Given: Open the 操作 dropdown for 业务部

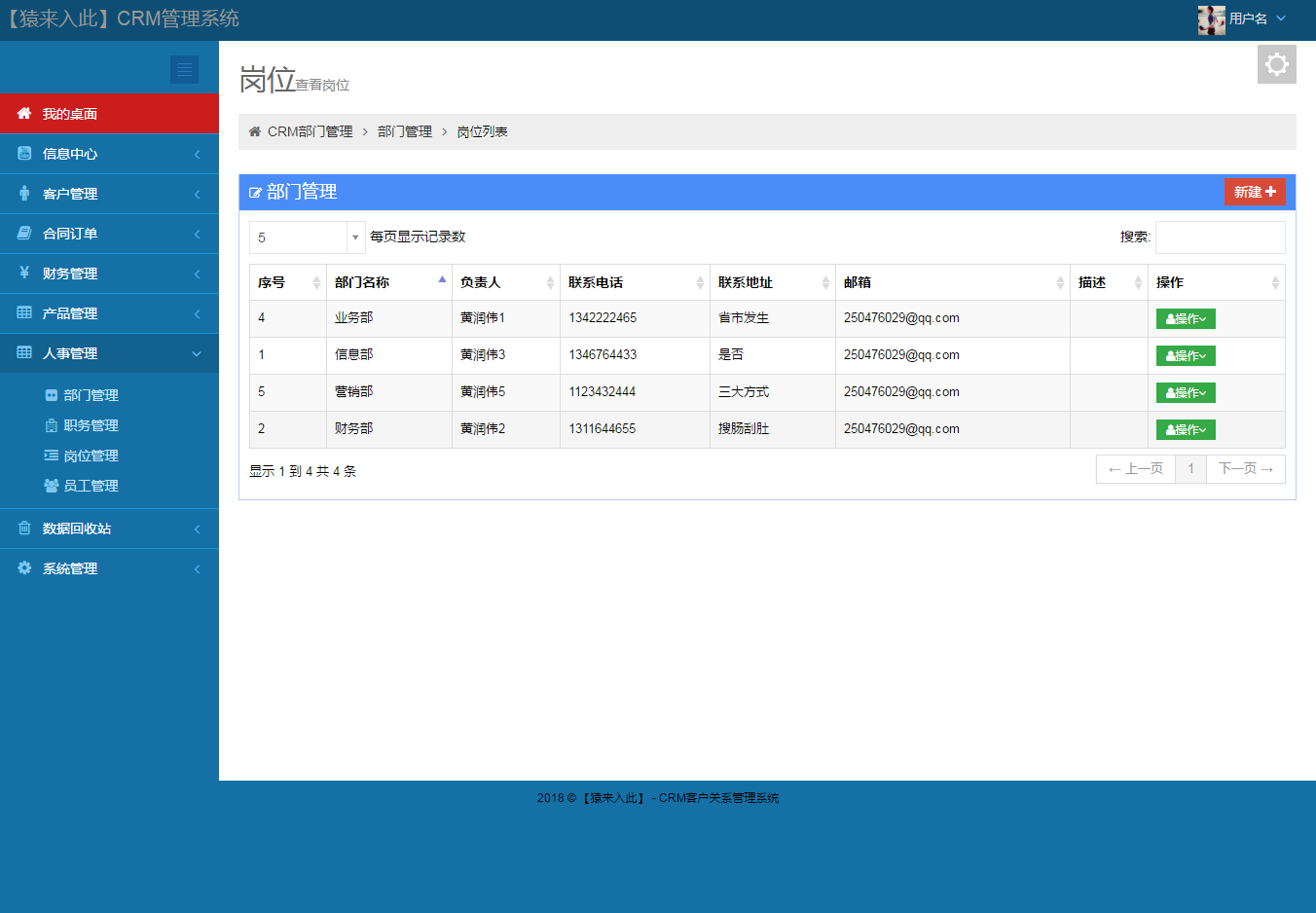Looking at the screenshot, I should click(1185, 318).
